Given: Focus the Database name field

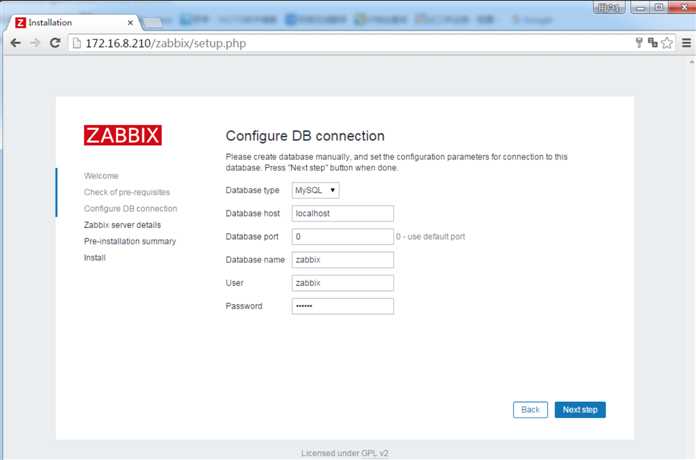Looking at the screenshot, I should coord(343,260).
